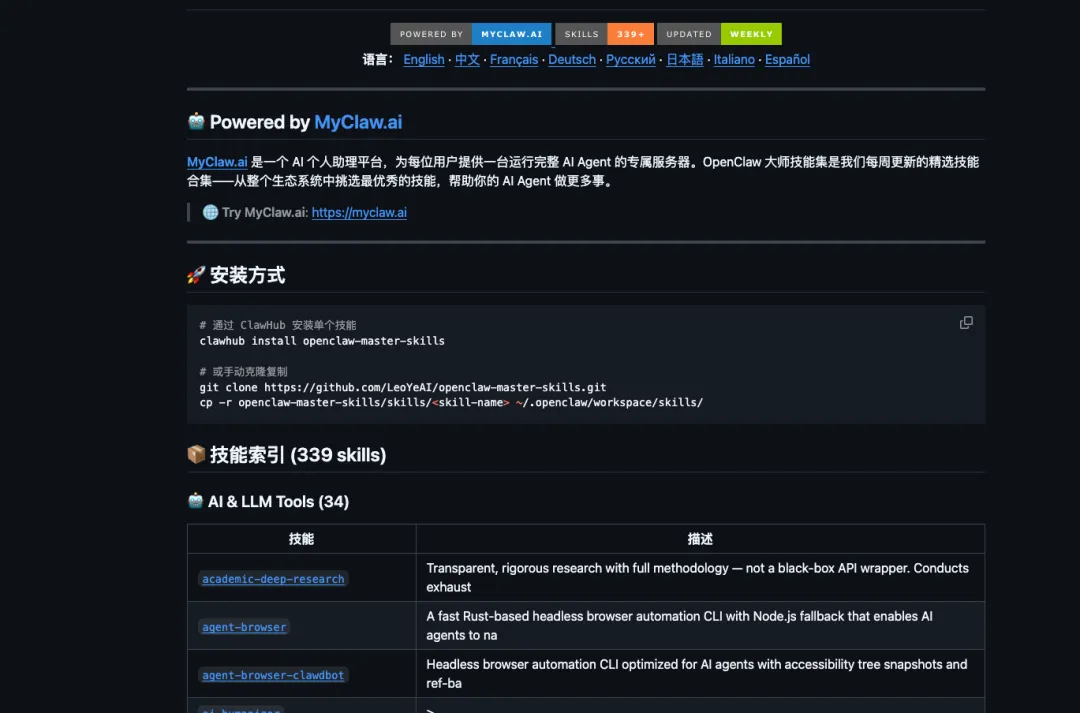The width and height of the screenshot is (1080, 713).
Task: Click the 或手动克隆复制 comment line
Action: tap(243, 371)
